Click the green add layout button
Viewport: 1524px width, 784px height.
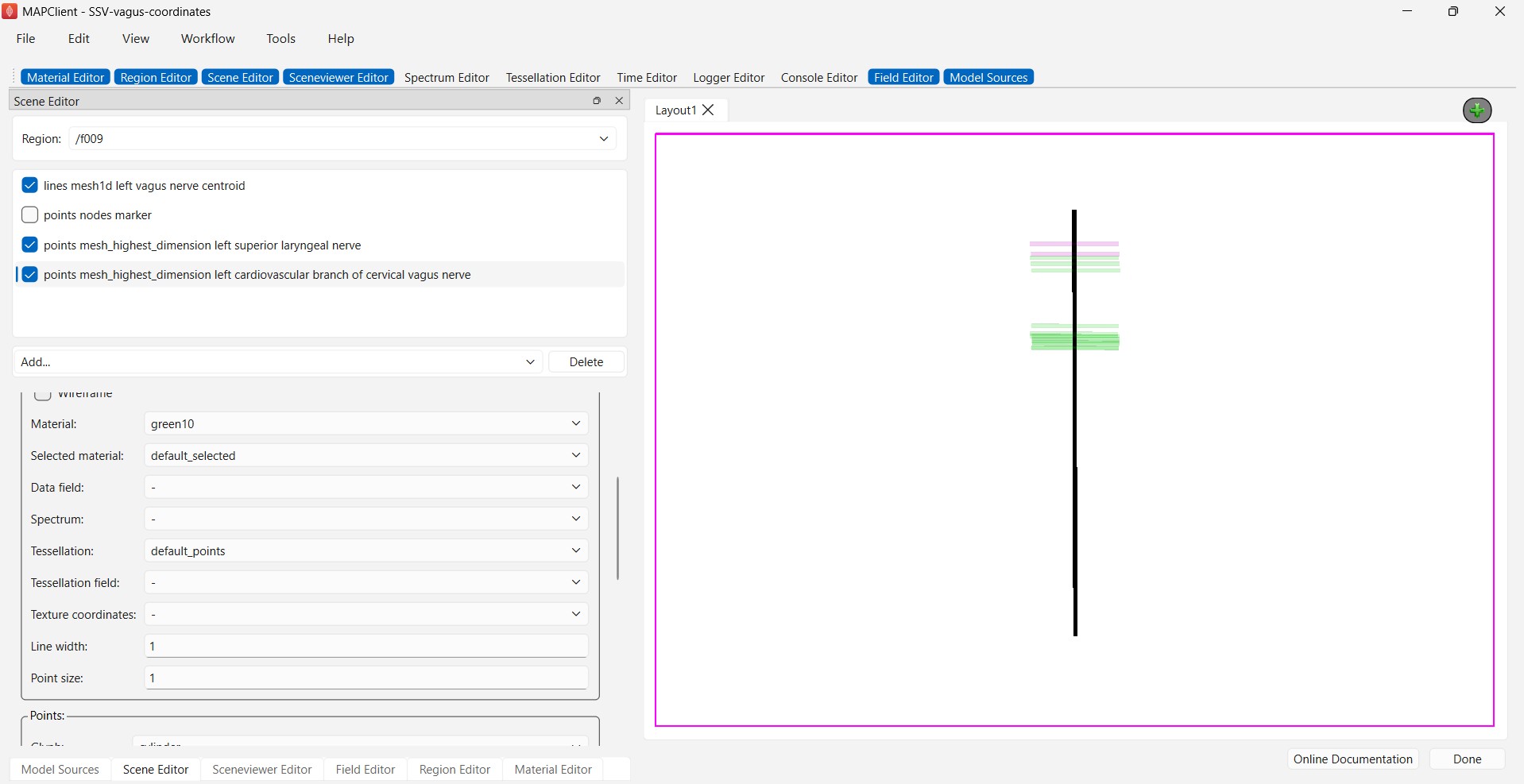click(x=1477, y=110)
